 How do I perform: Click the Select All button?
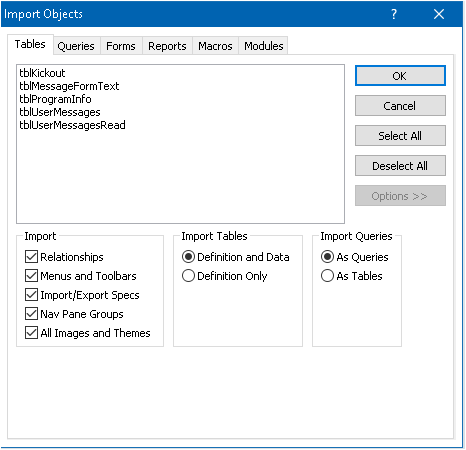400,136
